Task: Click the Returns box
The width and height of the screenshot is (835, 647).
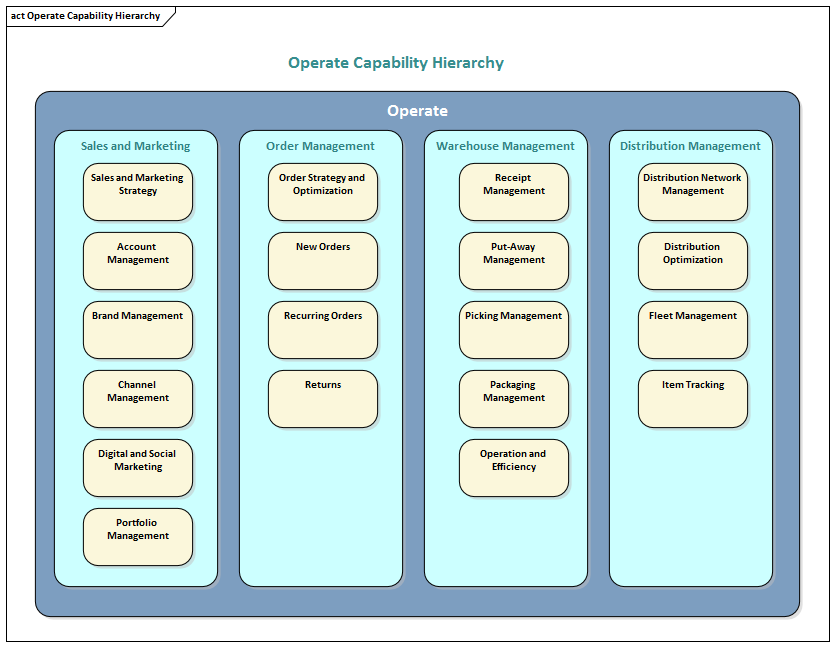Action: click(x=322, y=399)
